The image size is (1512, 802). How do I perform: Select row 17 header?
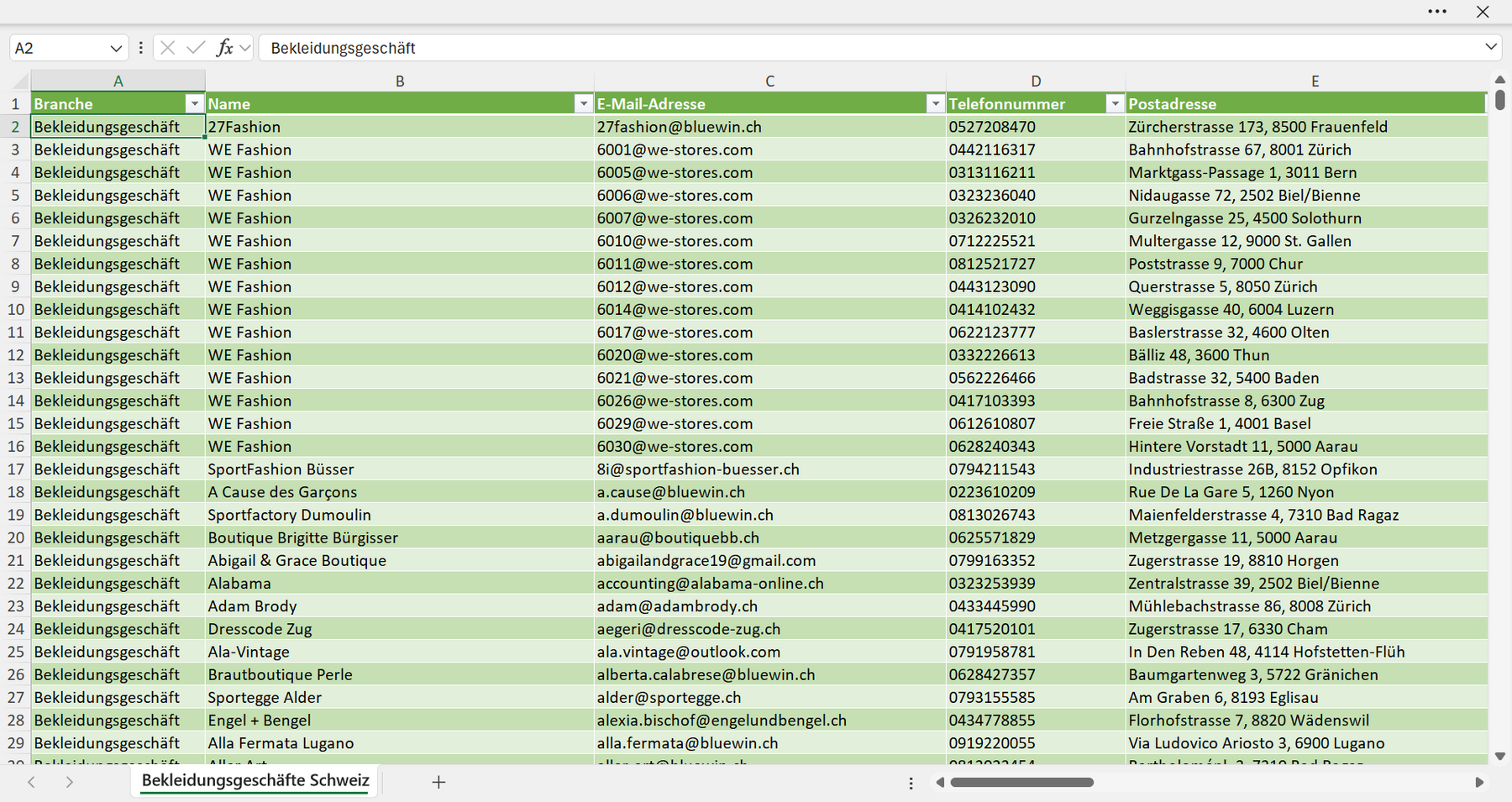point(16,469)
